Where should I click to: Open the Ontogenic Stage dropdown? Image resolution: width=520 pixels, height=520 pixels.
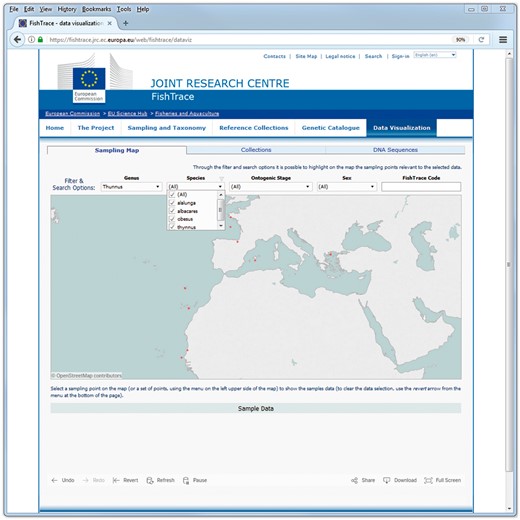pyautogui.click(x=271, y=187)
